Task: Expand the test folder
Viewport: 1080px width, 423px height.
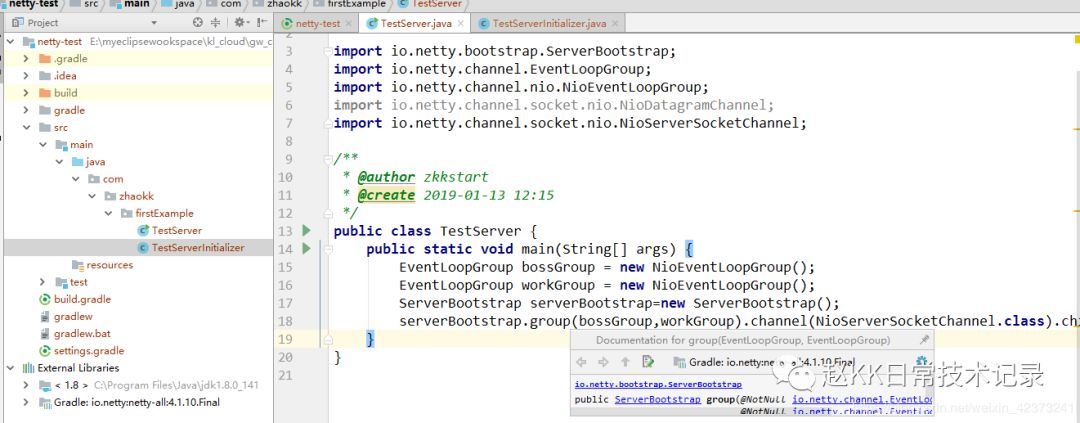Action: tap(43, 282)
